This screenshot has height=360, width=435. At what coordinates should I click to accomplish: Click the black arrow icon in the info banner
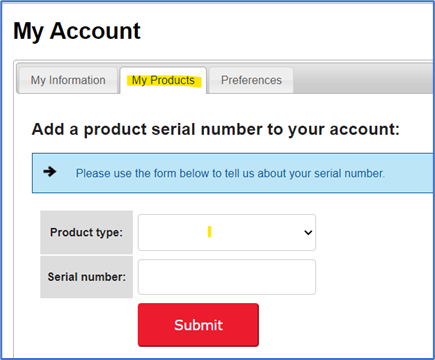click(50, 172)
